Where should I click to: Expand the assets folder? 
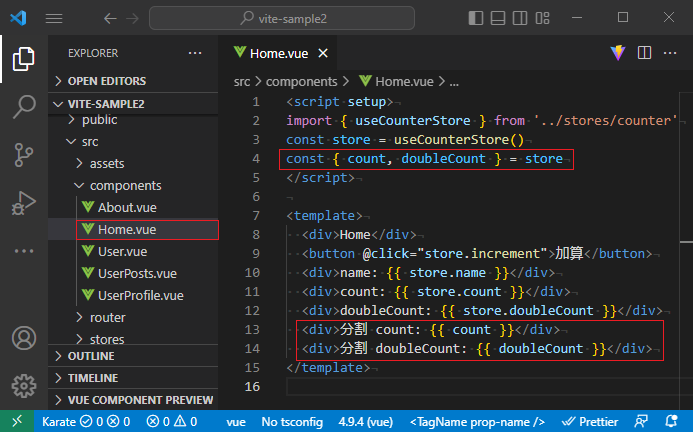coord(133,164)
